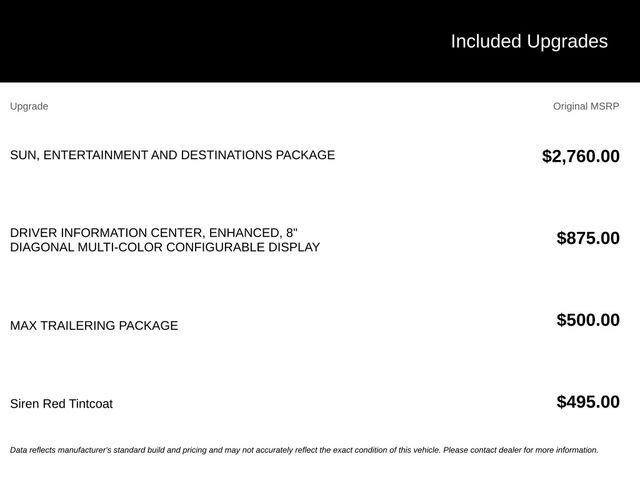Image resolution: width=640 pixels, height=480 pixels.
Task: Click the $2,760.00 price
Action: click(x=581, y=156)
